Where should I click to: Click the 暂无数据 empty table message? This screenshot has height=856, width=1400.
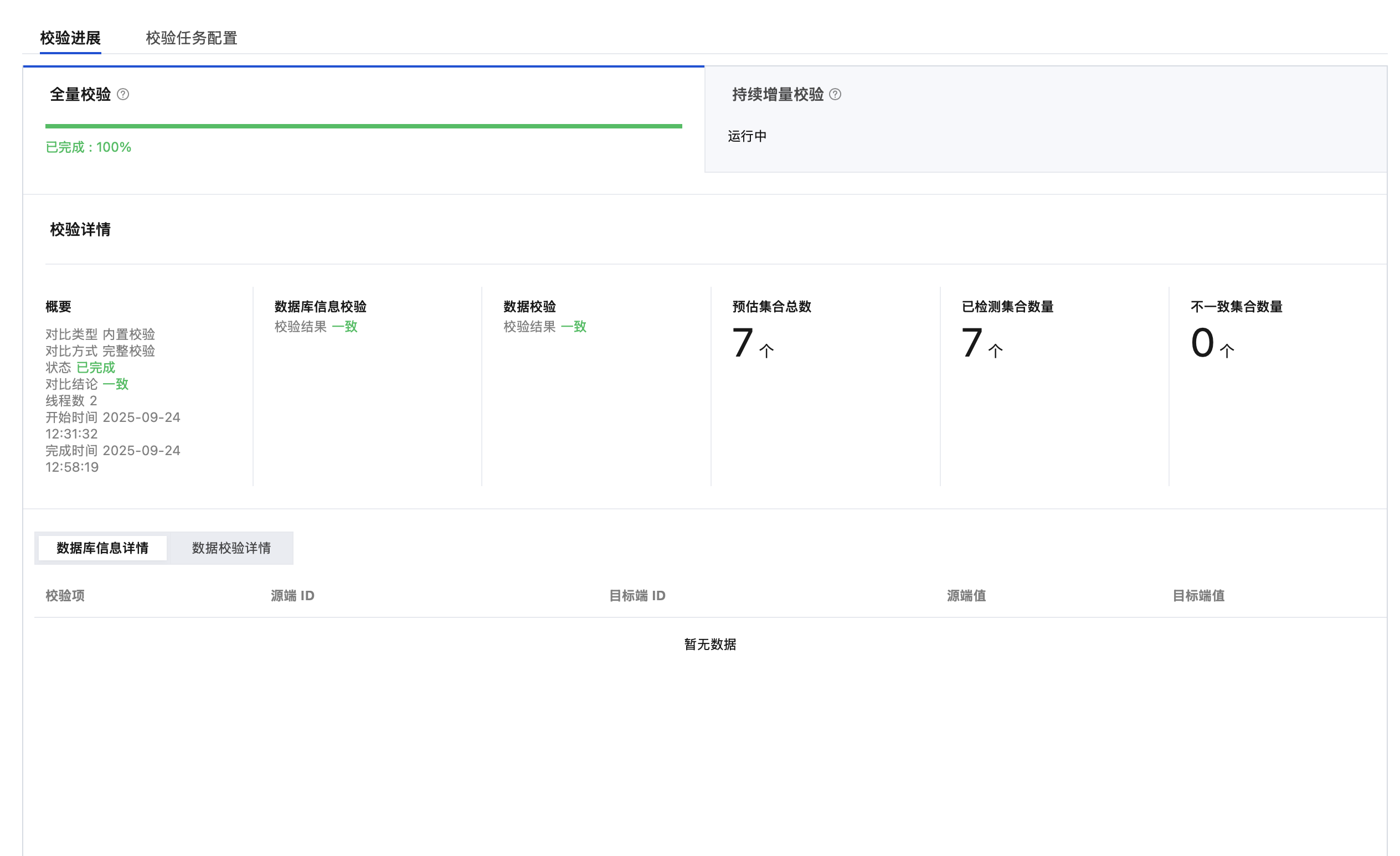pos(709,644)
